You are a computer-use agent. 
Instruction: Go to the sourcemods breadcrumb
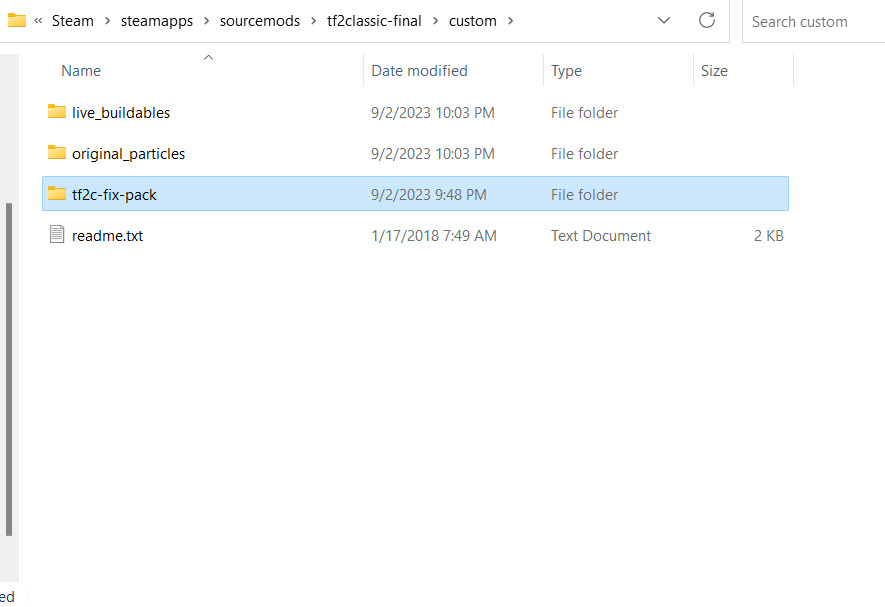tap(260, 21)
